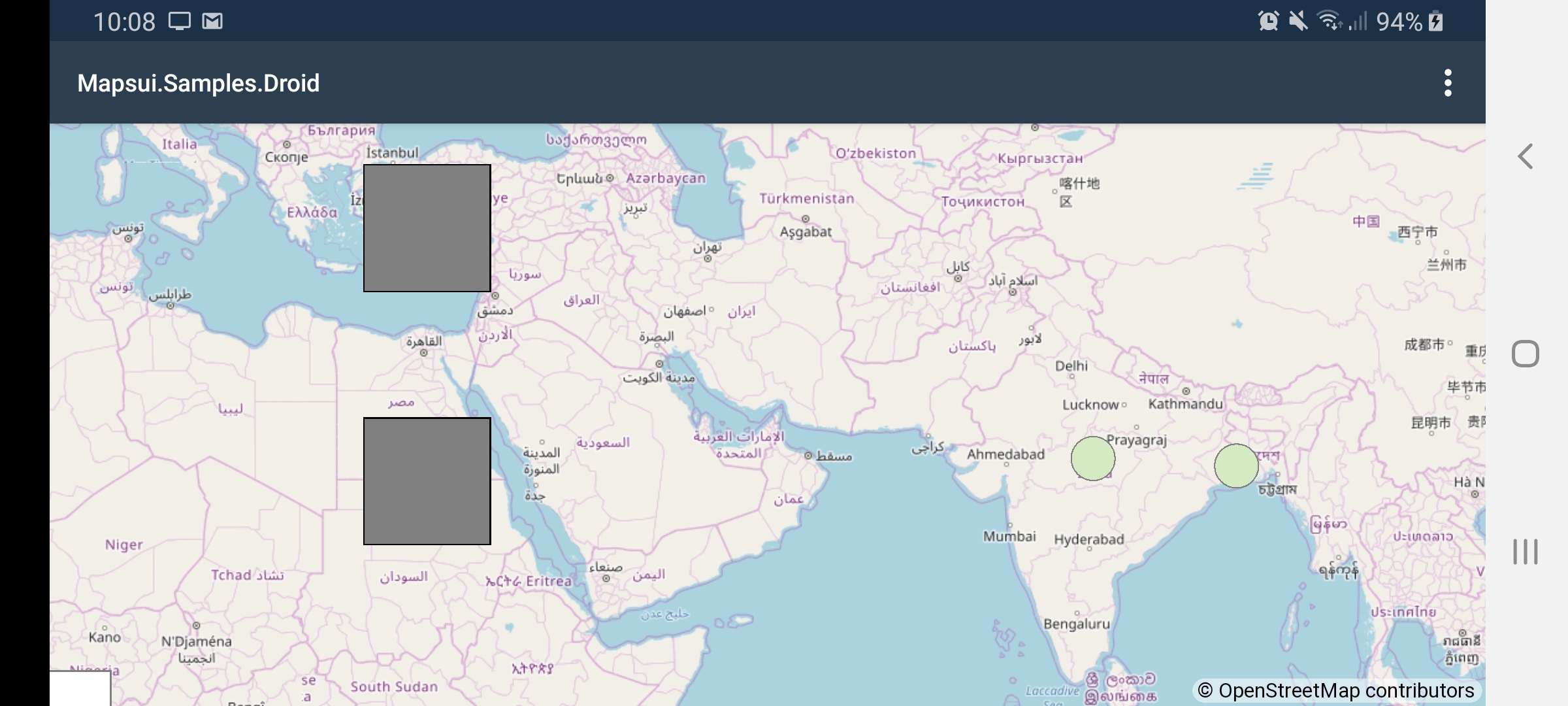Image resolution: width=1568 pixels, height=706 pixels.
Task: Open the three-dot overflow menu
Action: (1448, 83)
